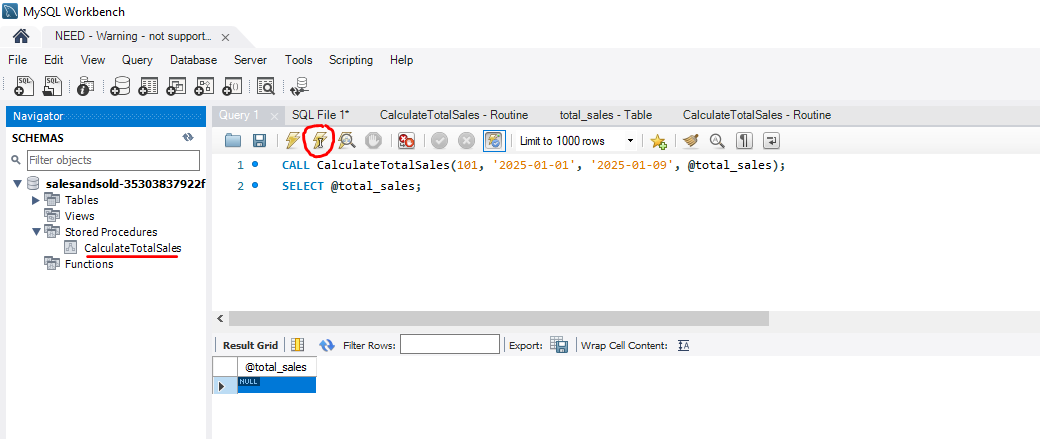The width and height of the screenshot is (1040, 439).
Task: Stop the running query hand icon
Action: coord(373,140)
